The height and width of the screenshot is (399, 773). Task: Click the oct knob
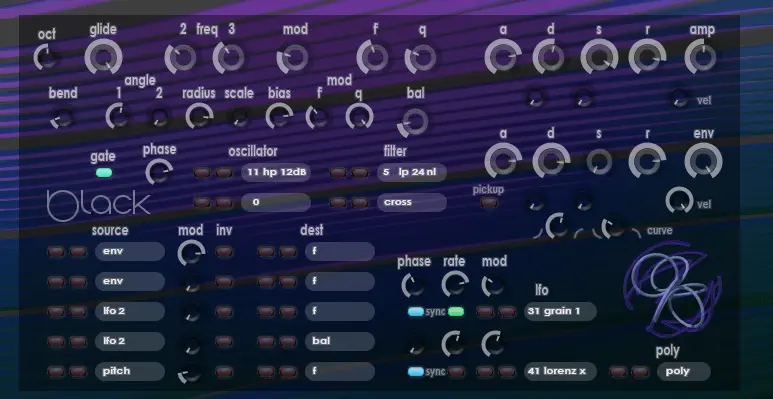[x=46, y=58]
